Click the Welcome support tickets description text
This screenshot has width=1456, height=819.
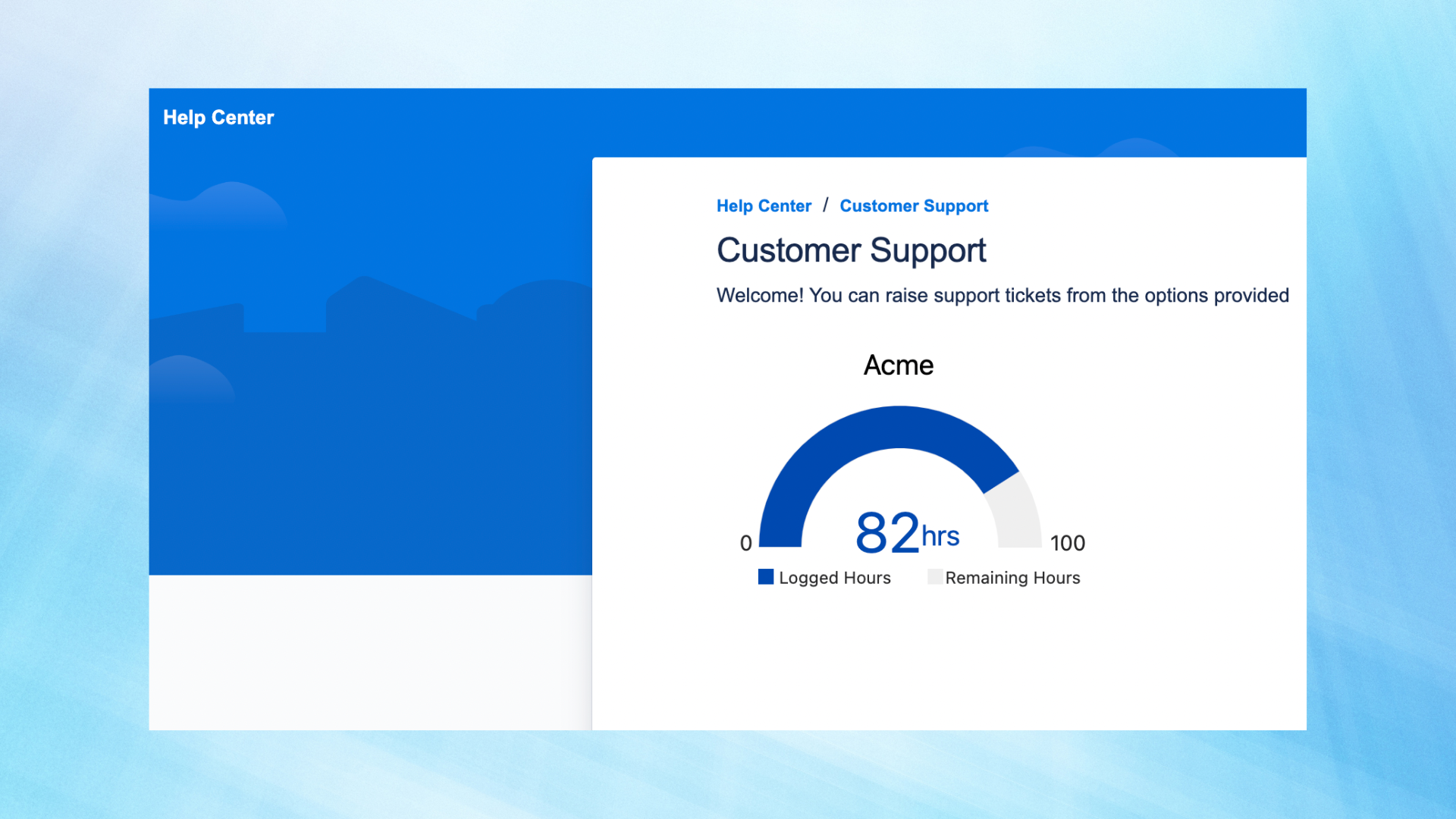pyautogui.click(x=1002, y=296)
